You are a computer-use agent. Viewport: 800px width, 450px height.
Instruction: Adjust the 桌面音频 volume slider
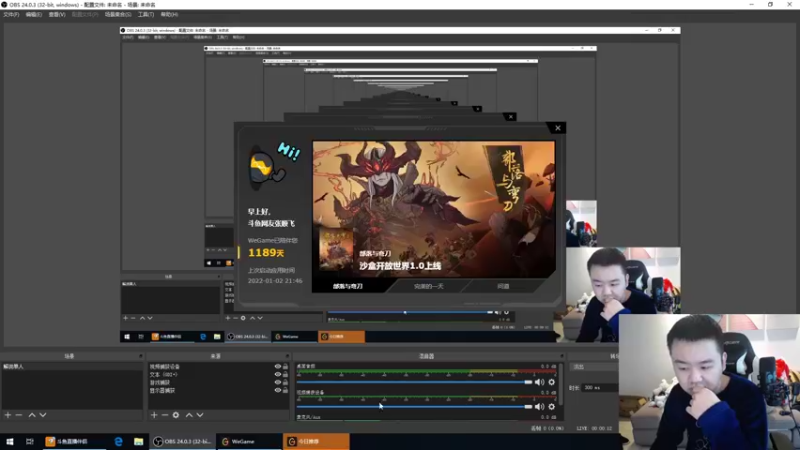pyautogui.click(x=414, y=382)
